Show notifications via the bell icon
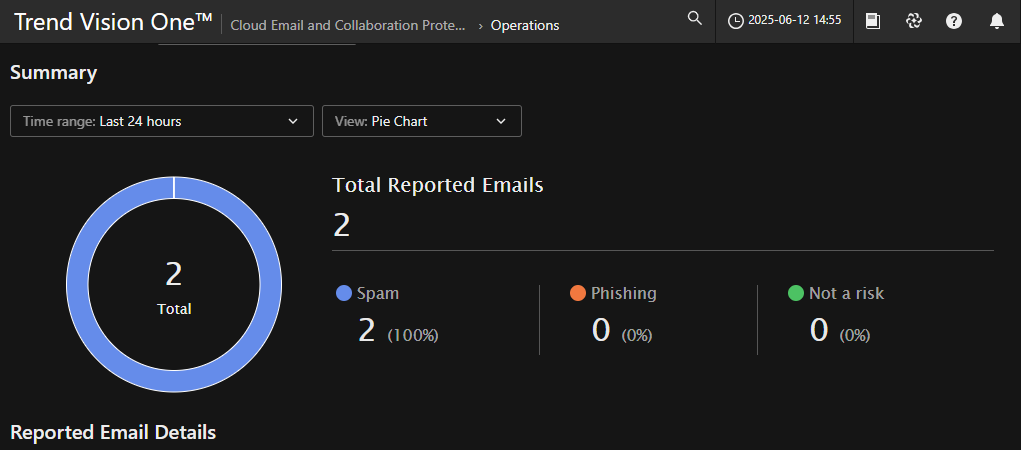Image resolution: width=1021 pixels, height=450 pixels. pyautogui.click(x=996, y=21)
